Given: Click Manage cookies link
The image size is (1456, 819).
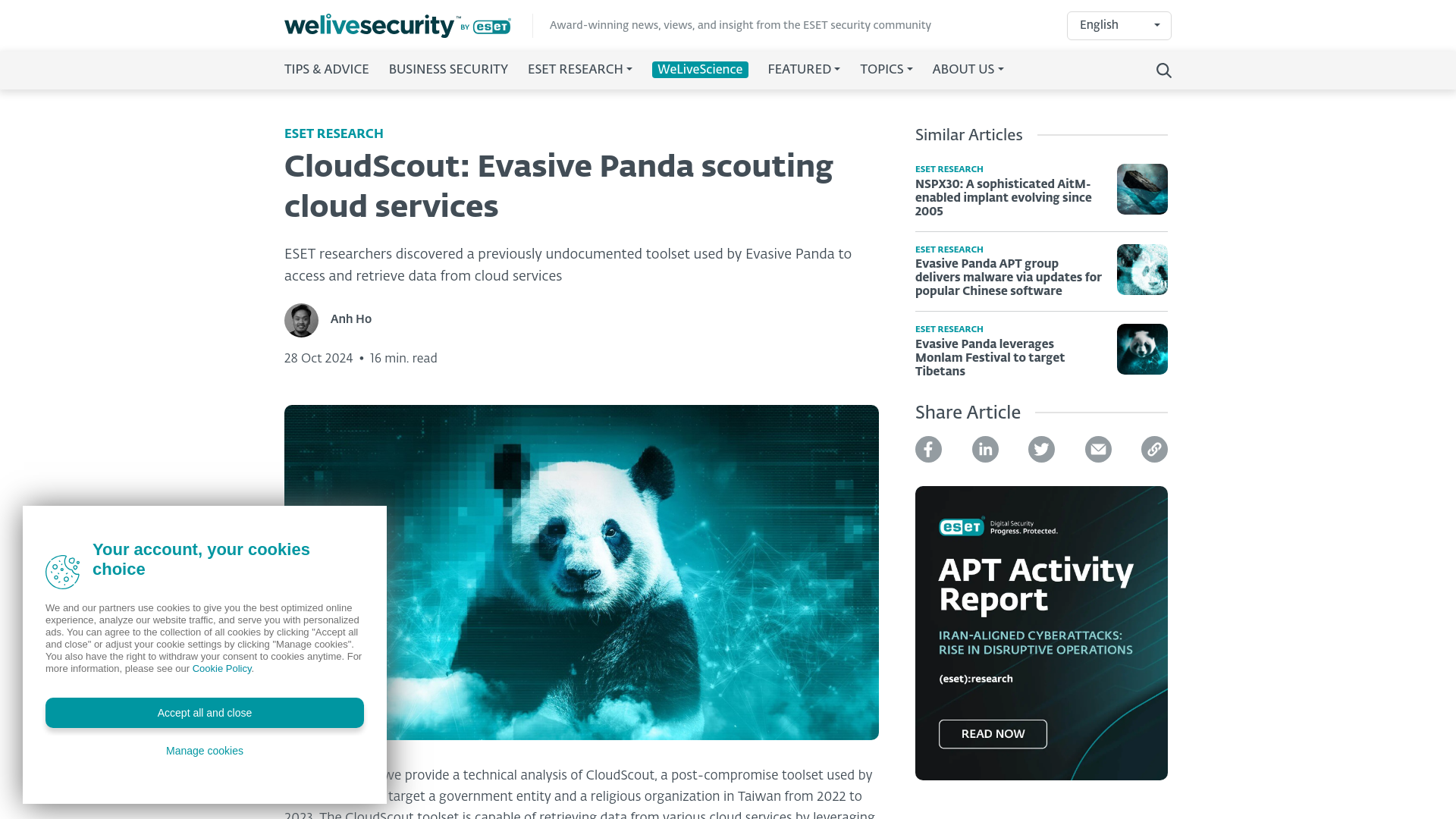Looking at the screenshot, I should point(204,750).
